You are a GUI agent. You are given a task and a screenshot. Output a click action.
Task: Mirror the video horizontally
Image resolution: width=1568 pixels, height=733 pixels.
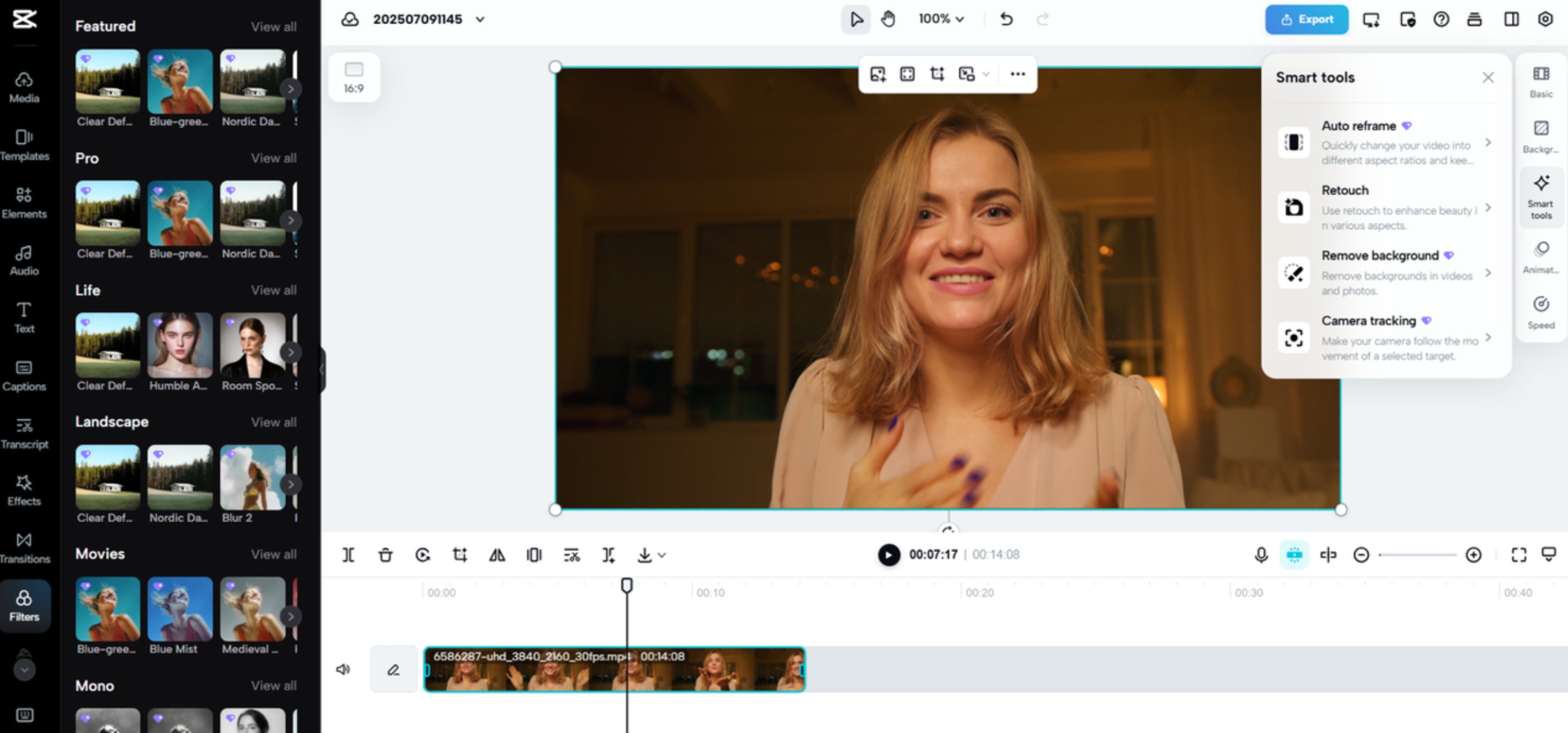498,555
